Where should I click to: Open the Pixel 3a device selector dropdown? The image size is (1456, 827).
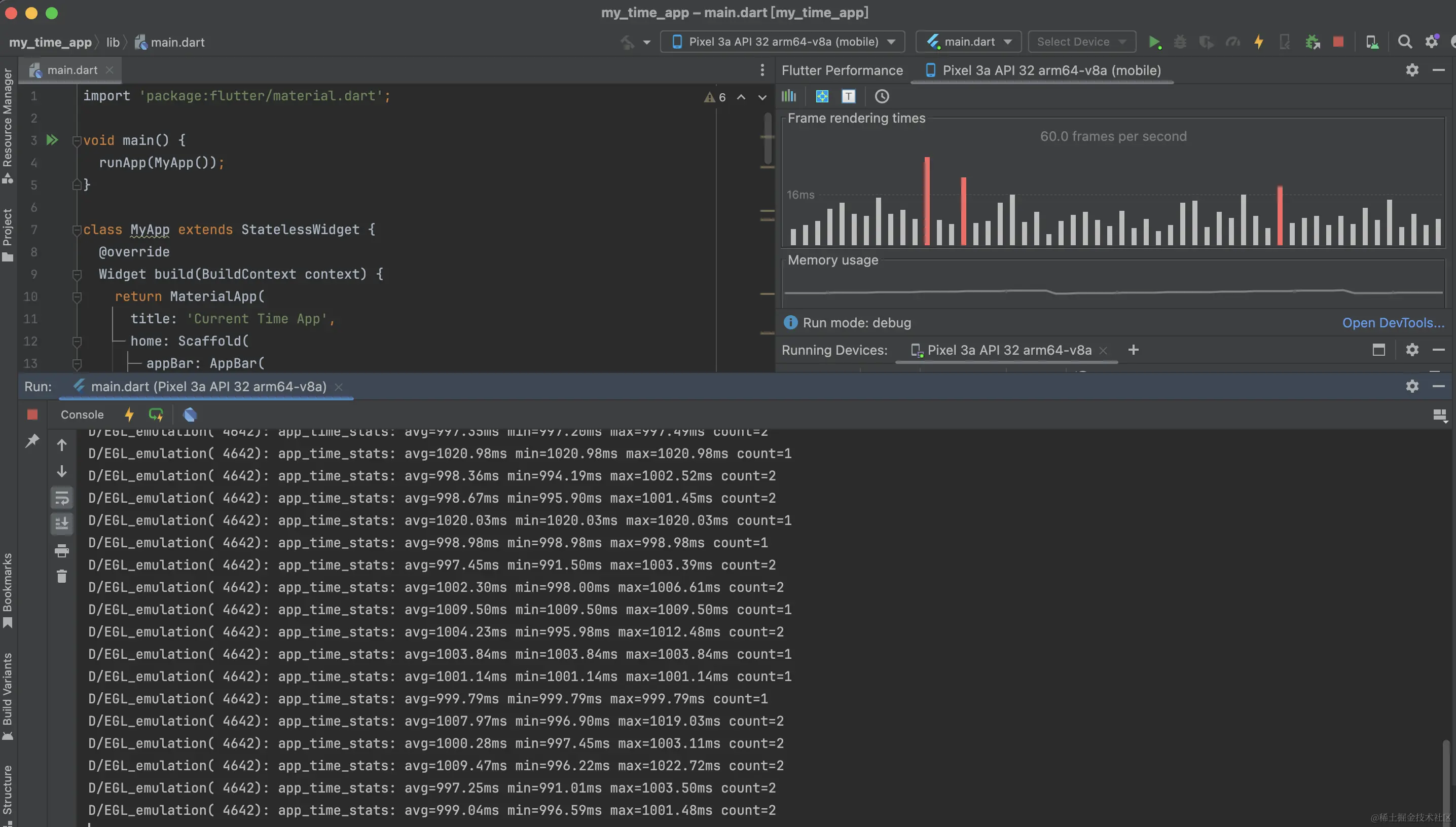point(783,42)
